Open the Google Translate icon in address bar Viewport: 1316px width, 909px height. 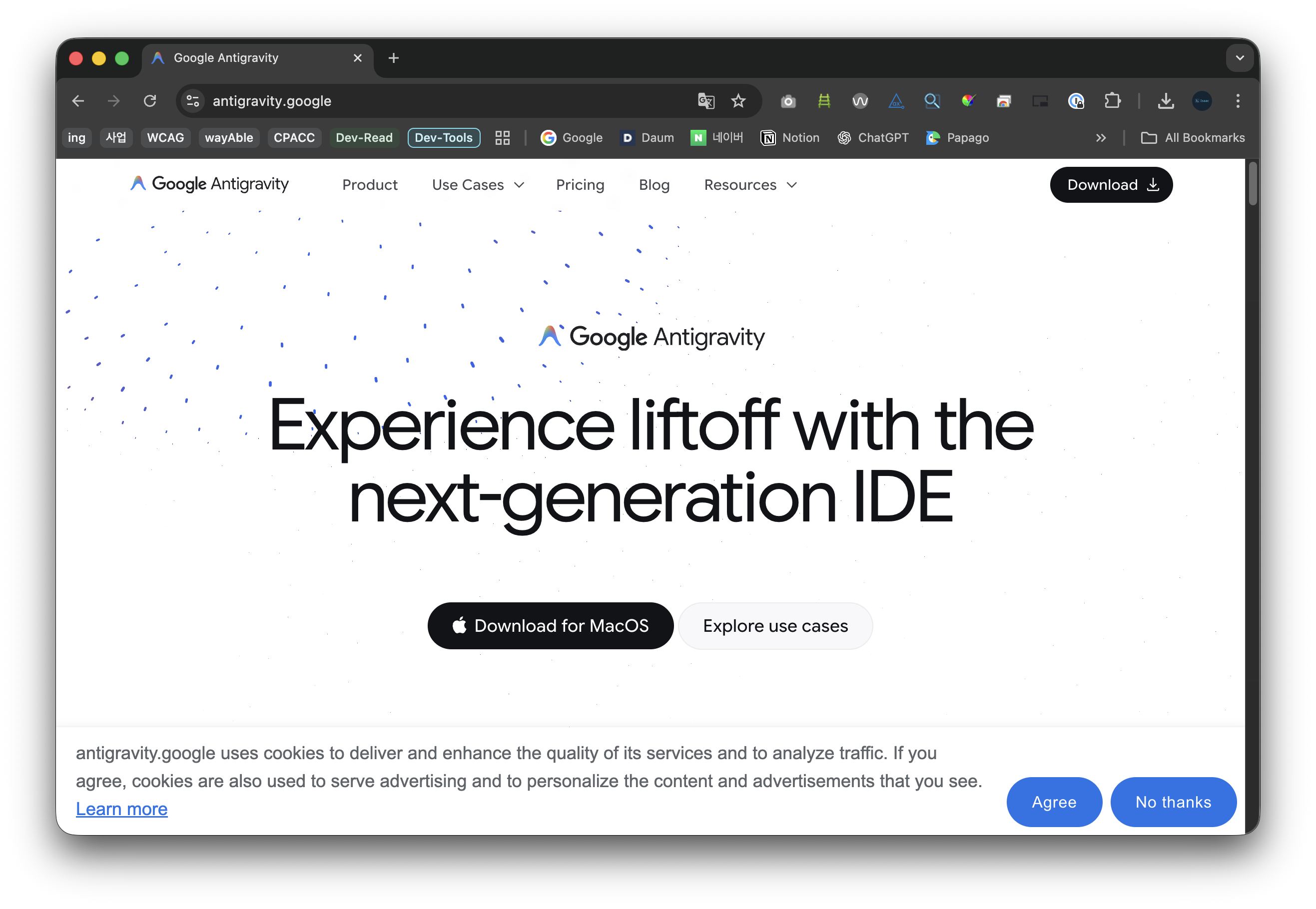click(x=705, y=101)
